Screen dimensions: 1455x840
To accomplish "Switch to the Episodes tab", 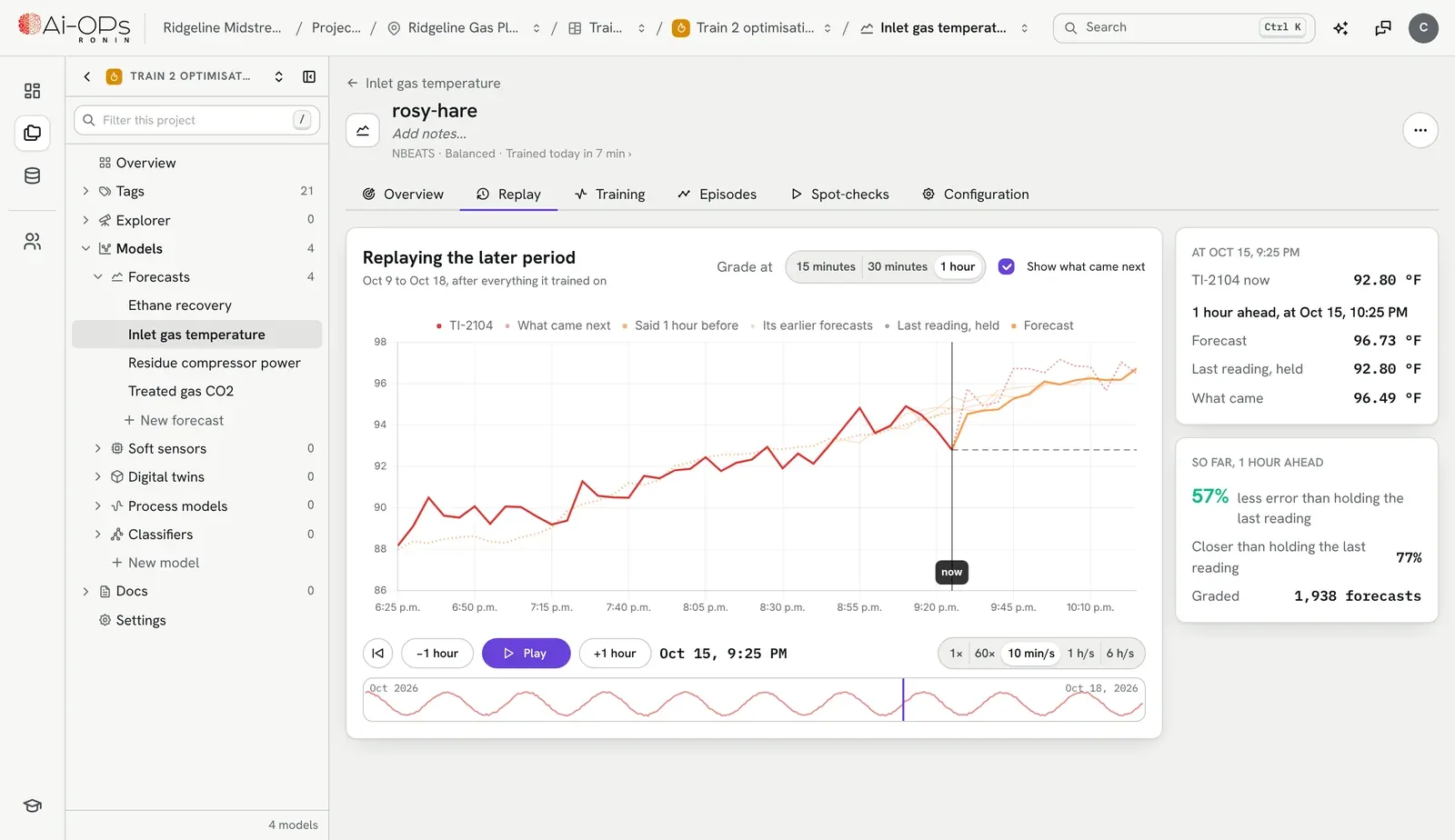I will click(717, 195).
